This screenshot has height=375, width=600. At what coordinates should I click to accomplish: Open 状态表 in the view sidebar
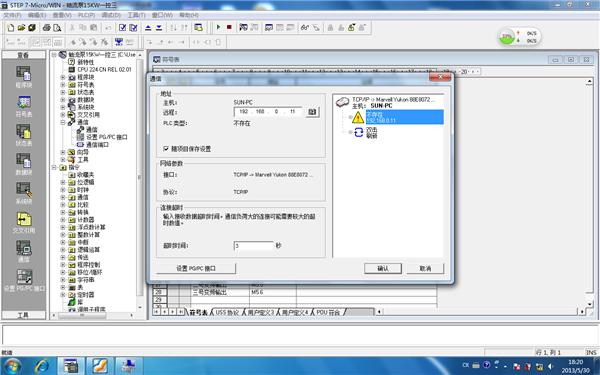[x=23, y=135]
